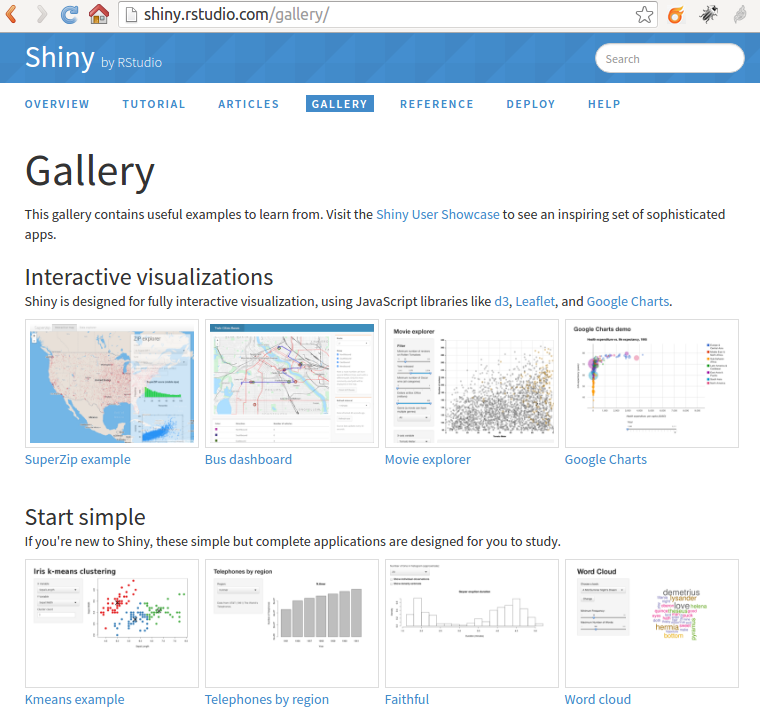Open the Movie explorer scatterplot thumbnail

pos(471,383)
